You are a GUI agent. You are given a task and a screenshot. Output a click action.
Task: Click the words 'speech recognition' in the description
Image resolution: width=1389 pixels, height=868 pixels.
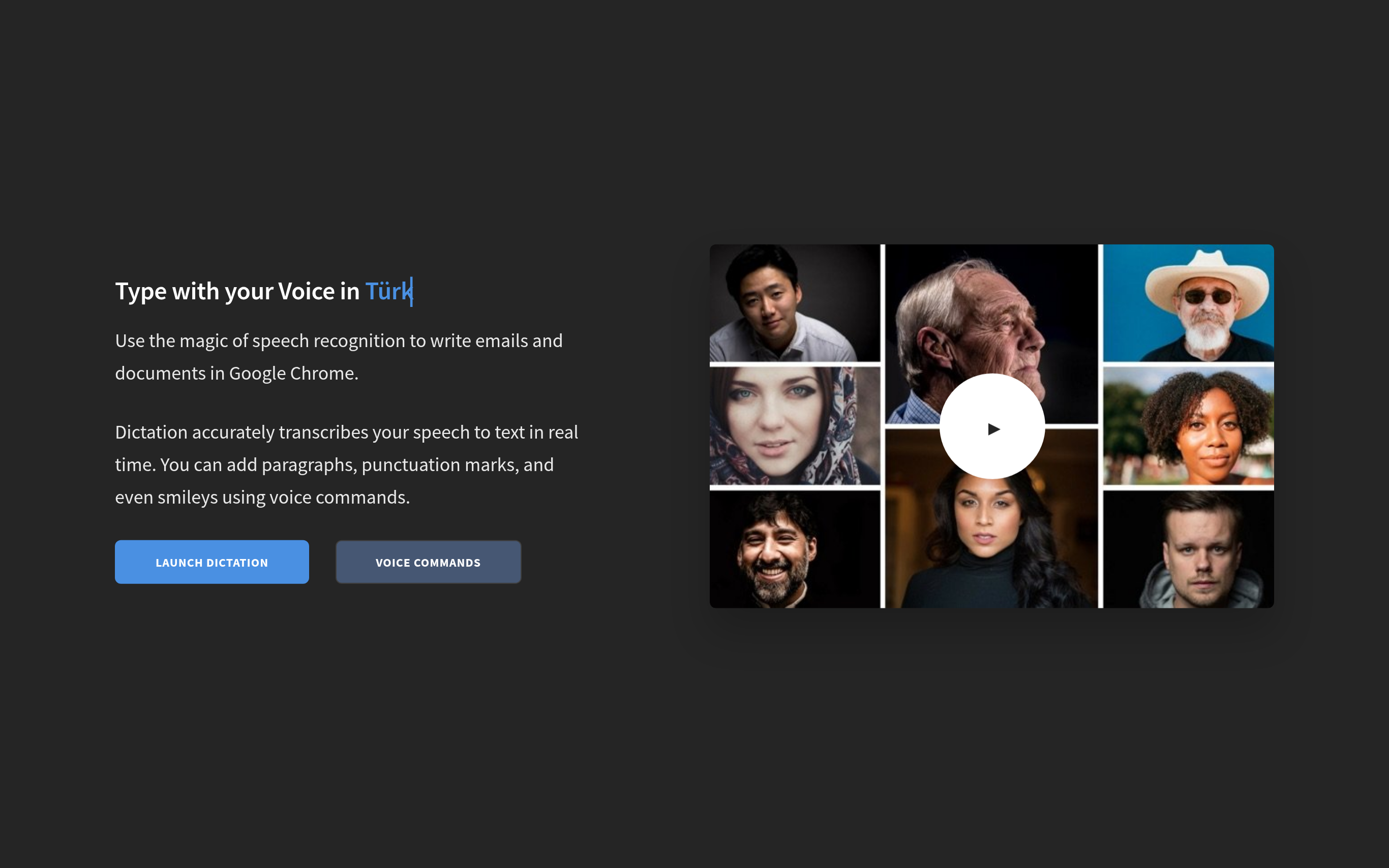pos(328,341)
